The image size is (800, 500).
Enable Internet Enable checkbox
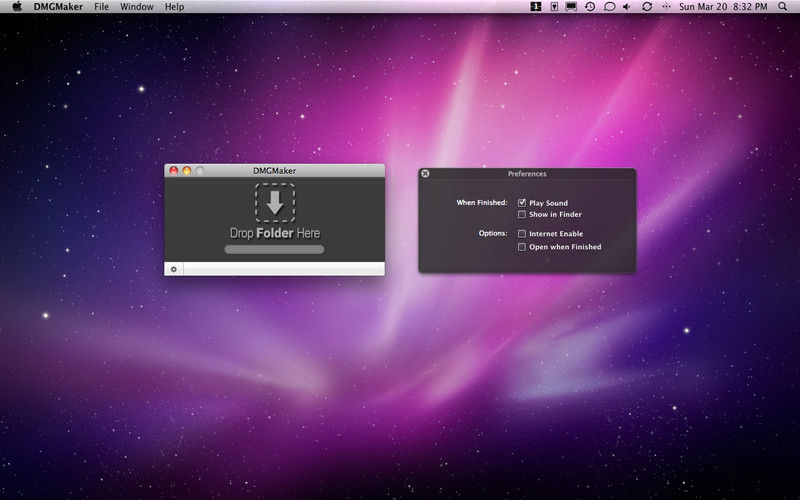[521, 234]
